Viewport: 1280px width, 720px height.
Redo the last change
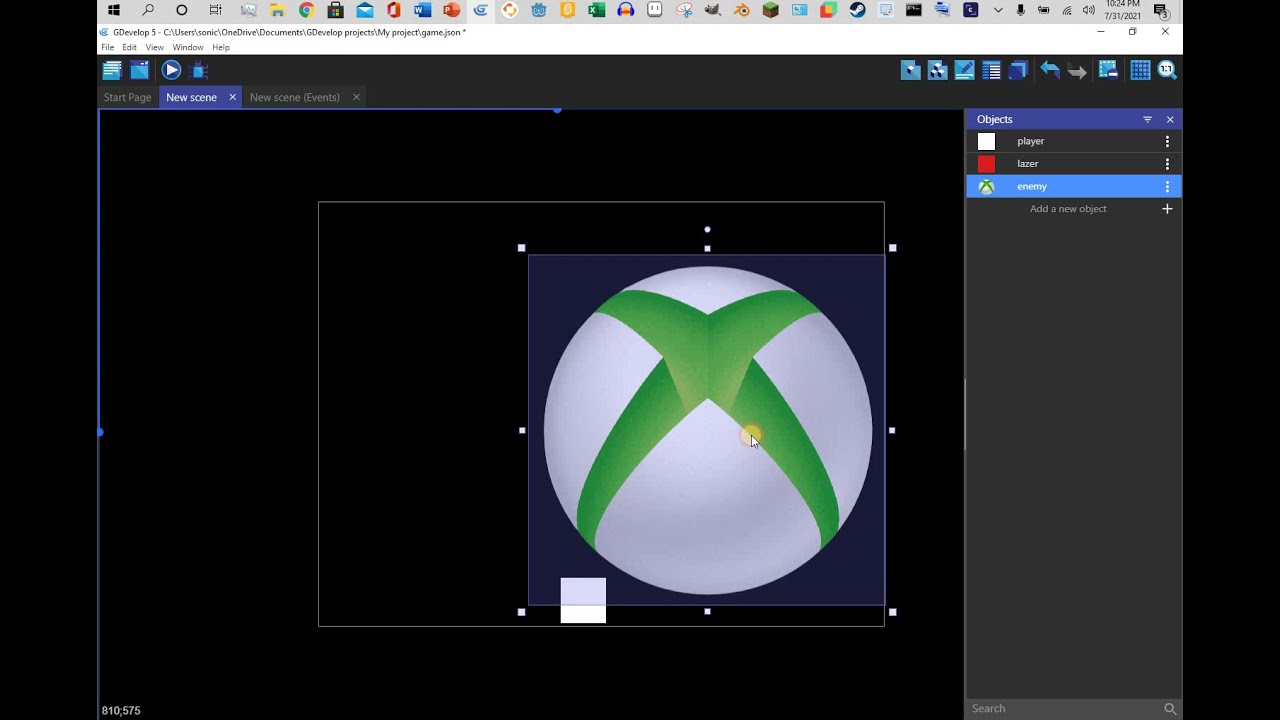1077,70
